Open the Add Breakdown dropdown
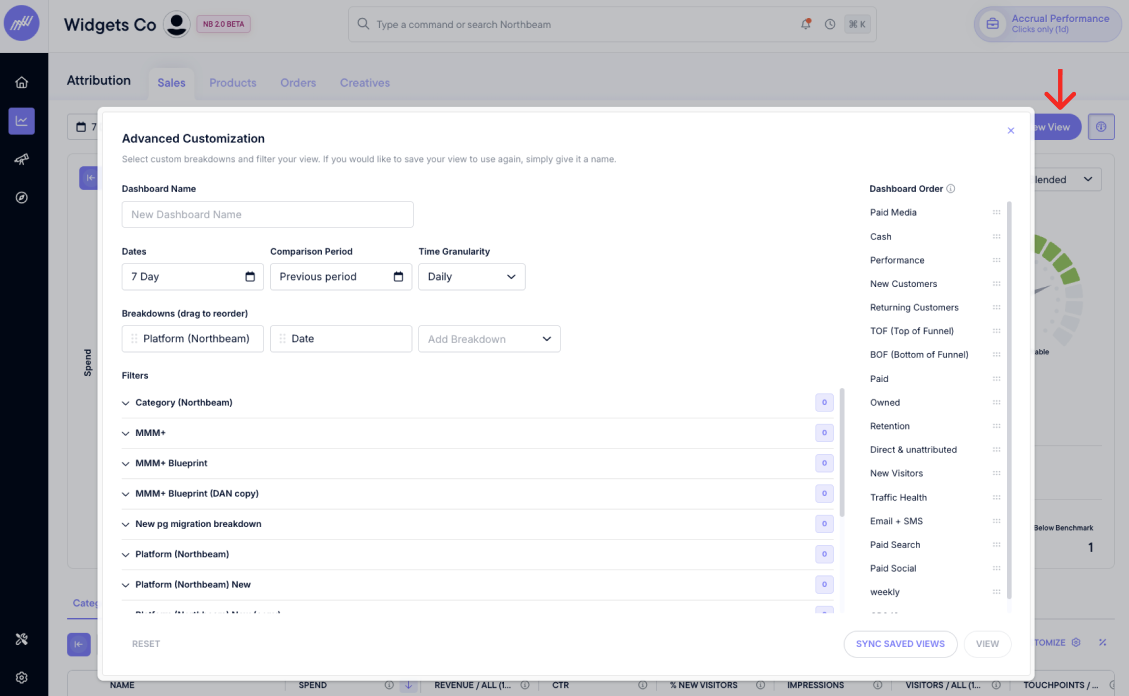Image resolution: width=1129 pixels, height=696 pixels. (489, 339)
